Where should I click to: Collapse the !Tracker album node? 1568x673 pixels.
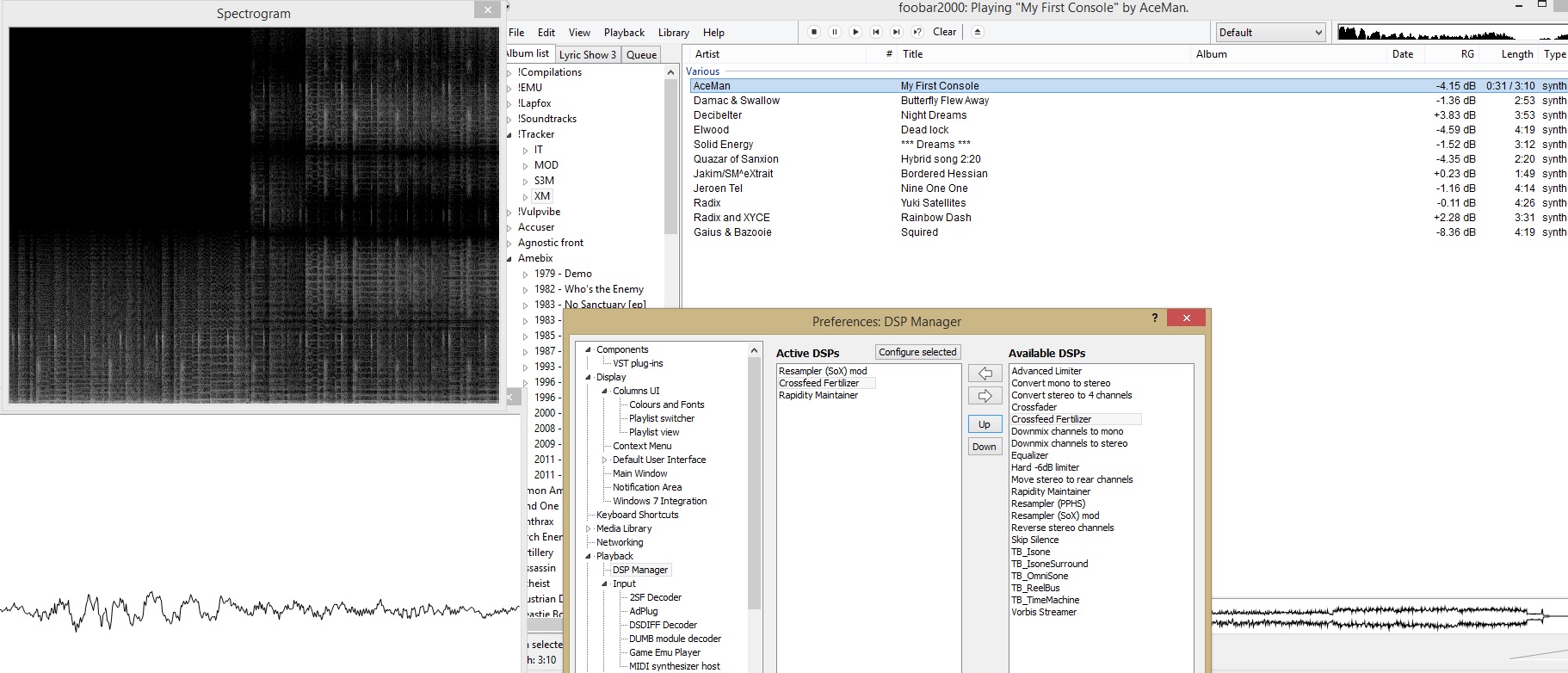[509, 135]
